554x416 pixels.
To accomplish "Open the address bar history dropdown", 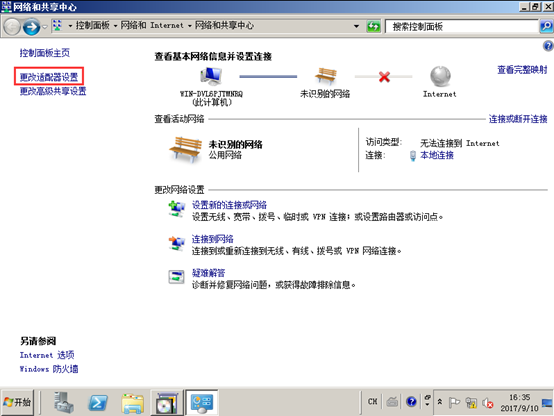I will (x=356, y=26).
